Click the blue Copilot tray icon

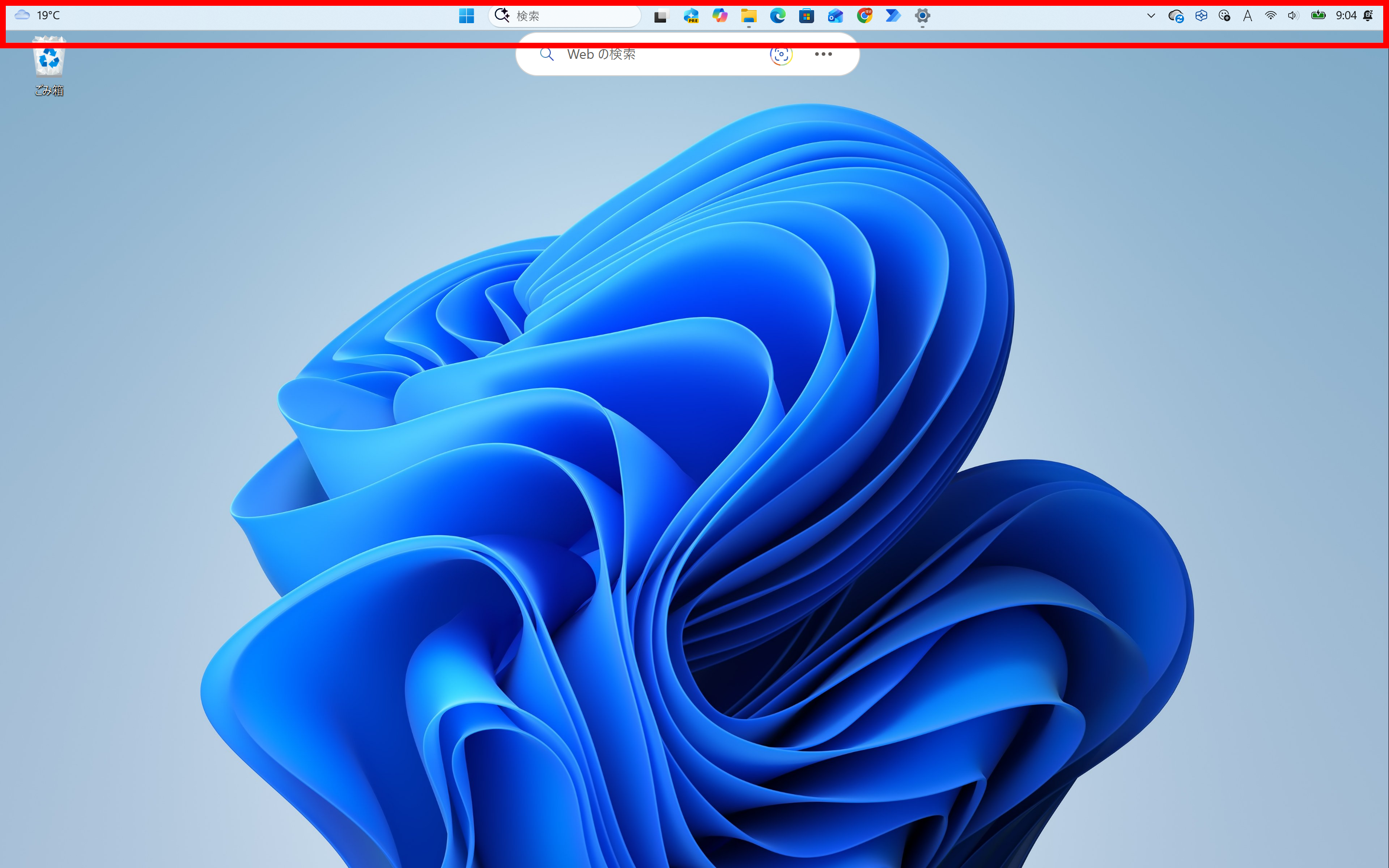pyautogui.click(x=1201, y=15)
